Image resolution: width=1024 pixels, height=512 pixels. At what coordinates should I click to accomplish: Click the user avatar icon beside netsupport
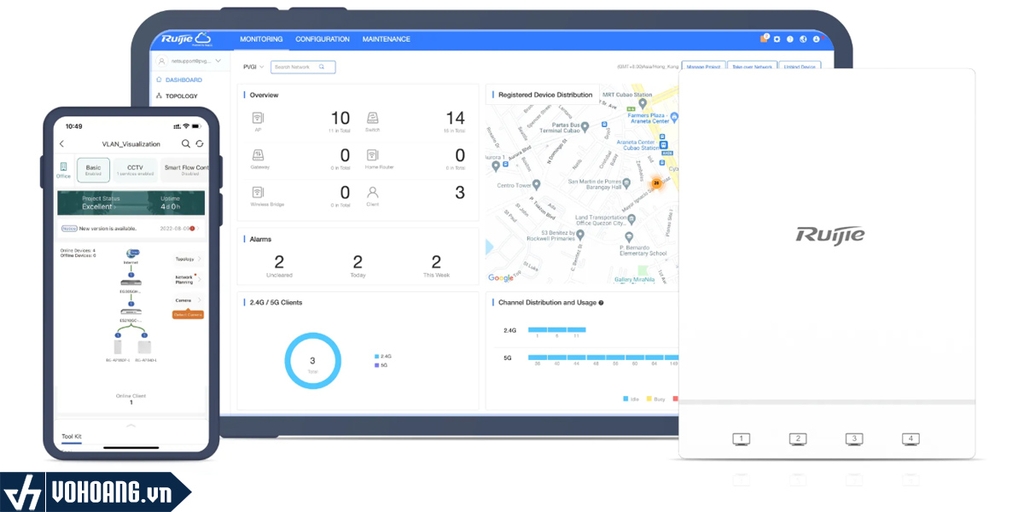click(x=161, y=61)
